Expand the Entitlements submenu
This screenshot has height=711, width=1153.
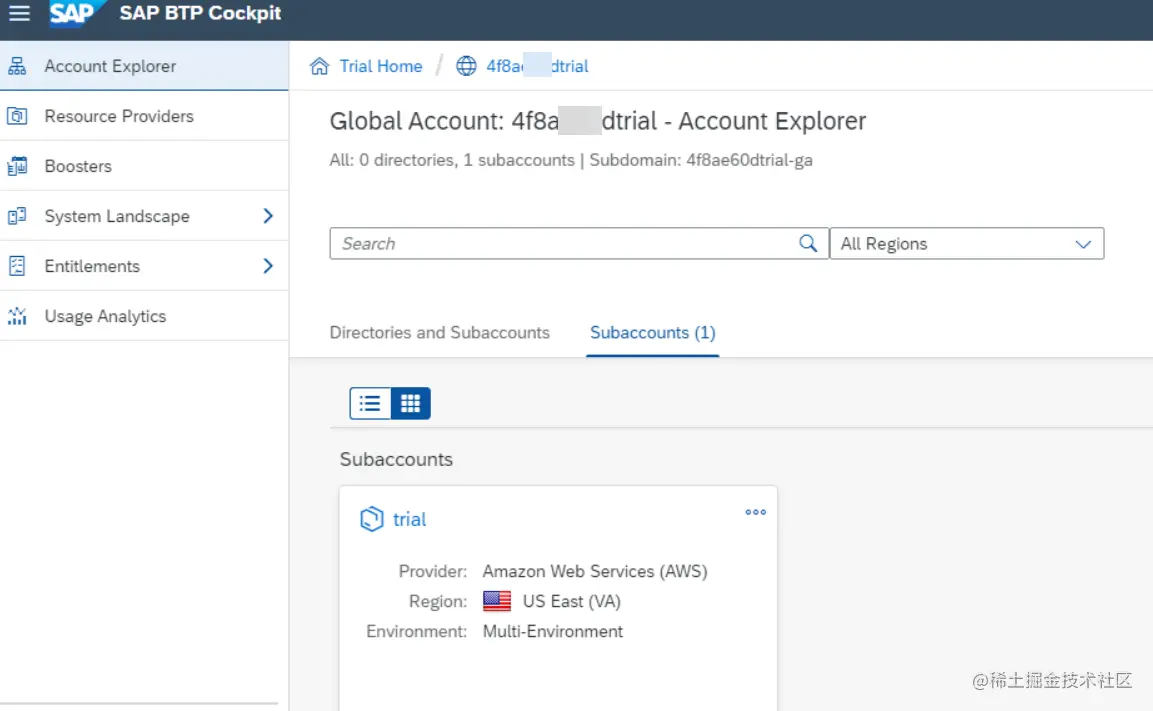coord(268,266)
